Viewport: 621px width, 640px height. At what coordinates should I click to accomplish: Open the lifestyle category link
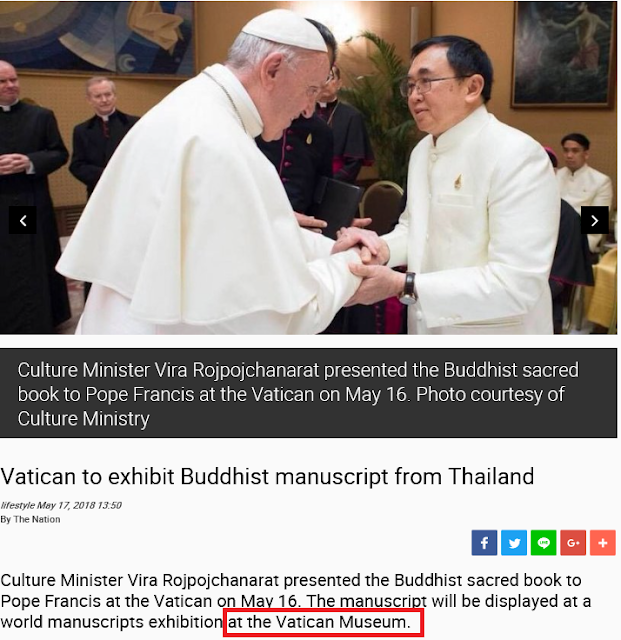coord(18,505)
